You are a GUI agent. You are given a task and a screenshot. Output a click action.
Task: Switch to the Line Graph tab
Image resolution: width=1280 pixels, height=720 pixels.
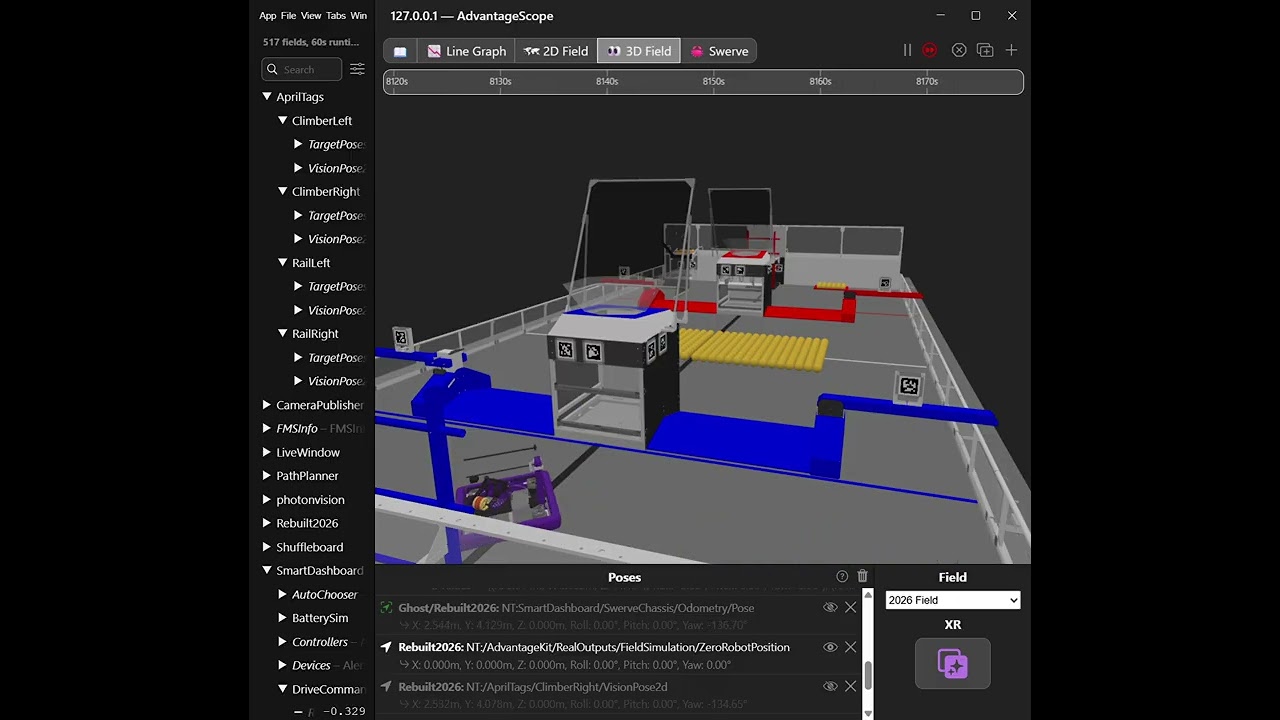(466, 51)
